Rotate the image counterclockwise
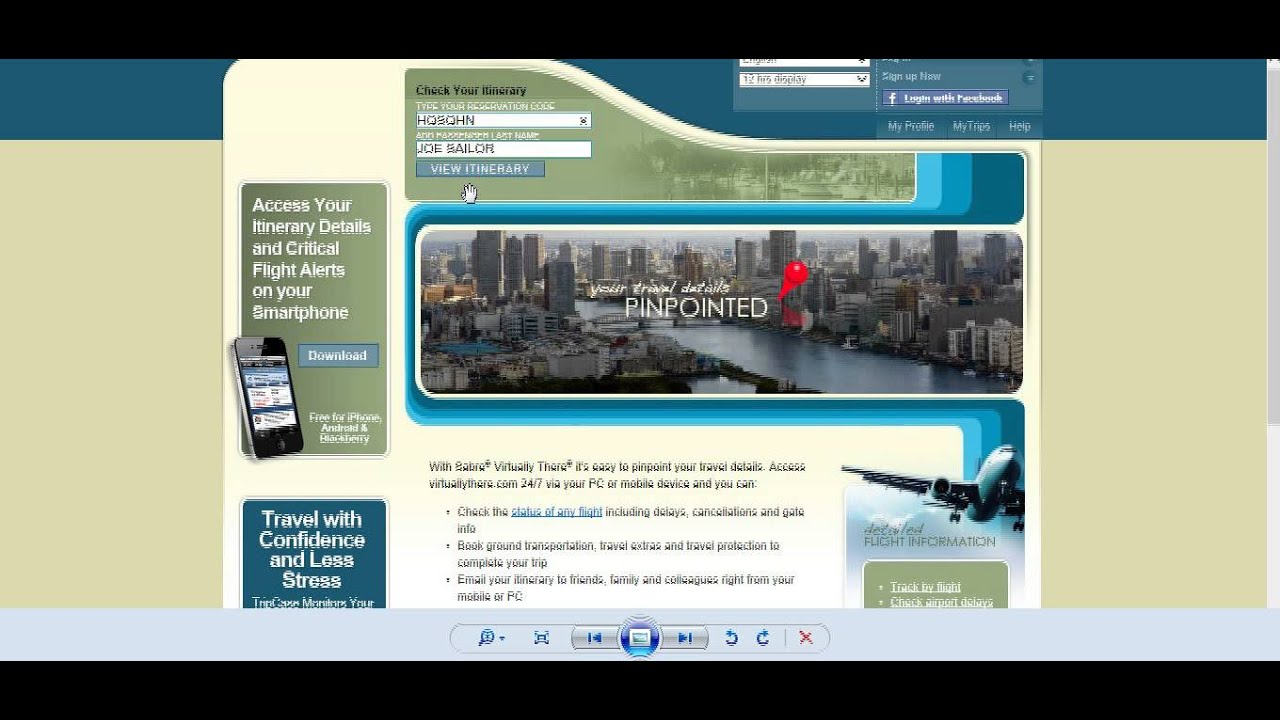 click(731, 638)
